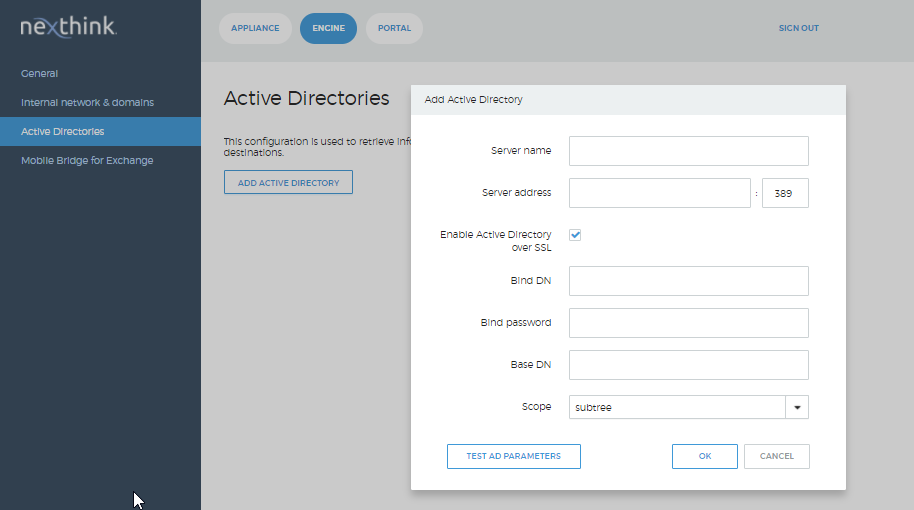Click the port number field showing 389
Image resolution: width=914 pixels, height=510 pixels.
(x=785, y=193)
